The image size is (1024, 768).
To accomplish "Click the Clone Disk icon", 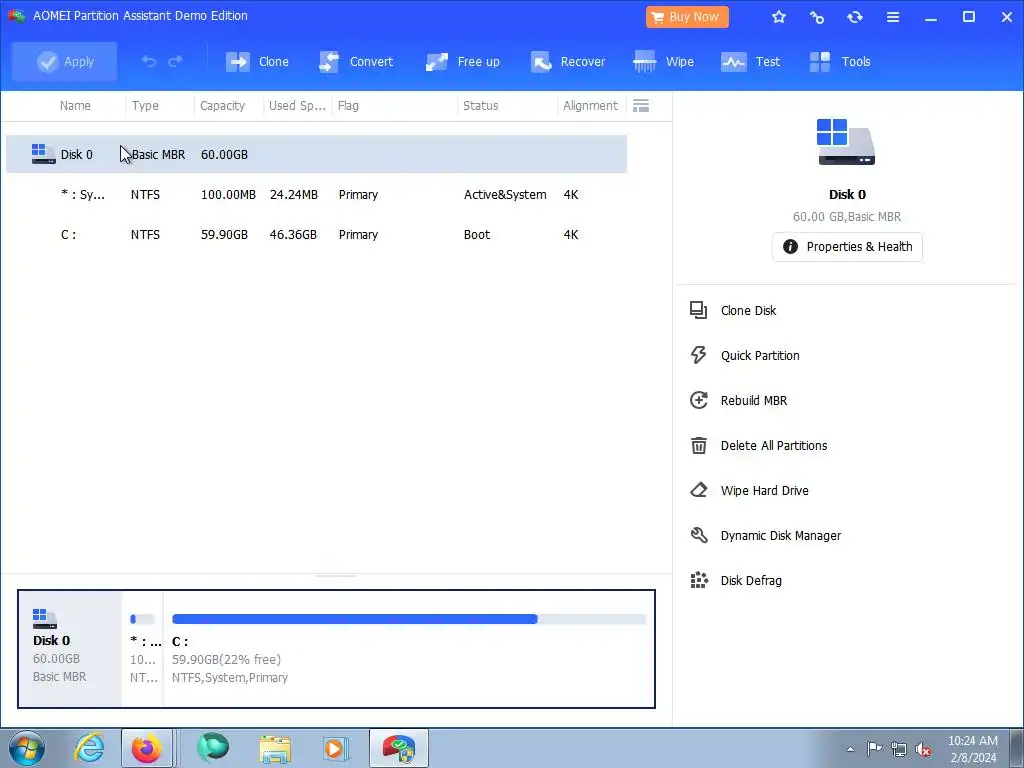I will tap(698, 310).
